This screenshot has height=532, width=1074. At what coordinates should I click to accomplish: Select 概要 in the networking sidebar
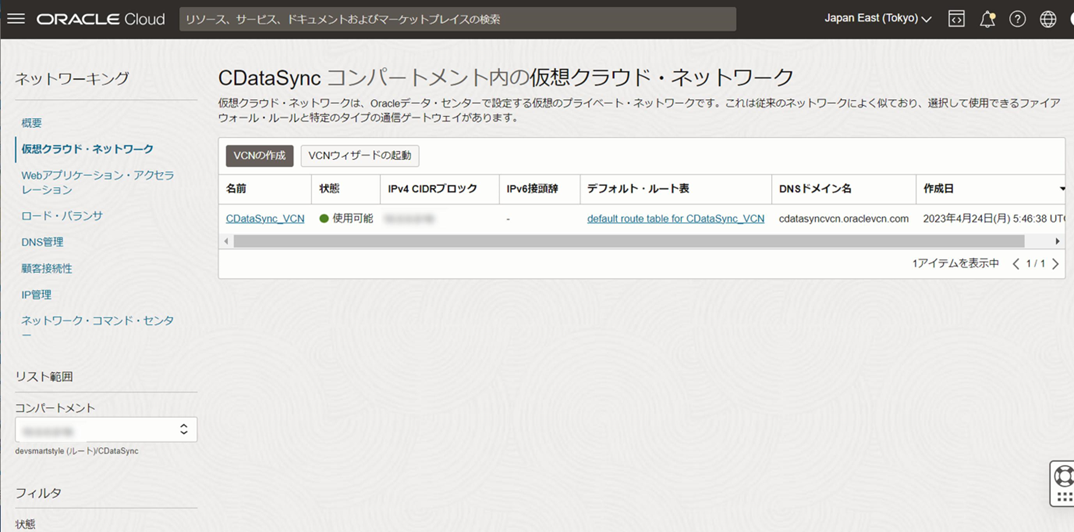point(32,123)
